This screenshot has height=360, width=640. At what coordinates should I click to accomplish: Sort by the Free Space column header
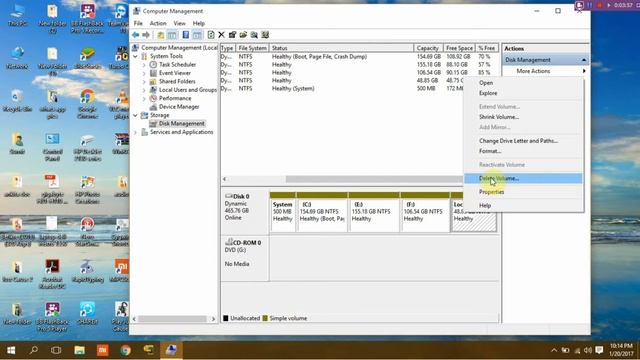click(459, 48)
